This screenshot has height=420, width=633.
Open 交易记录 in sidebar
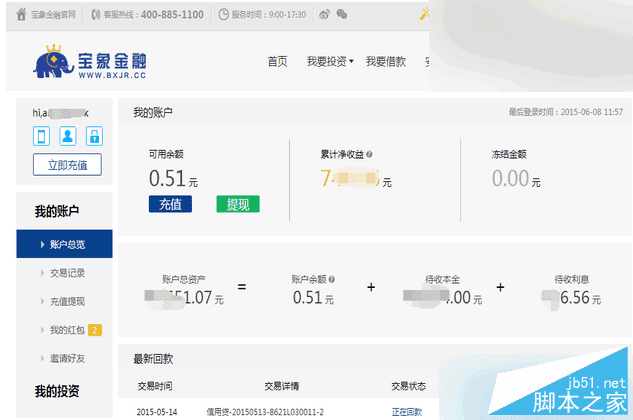click(67, 273)
